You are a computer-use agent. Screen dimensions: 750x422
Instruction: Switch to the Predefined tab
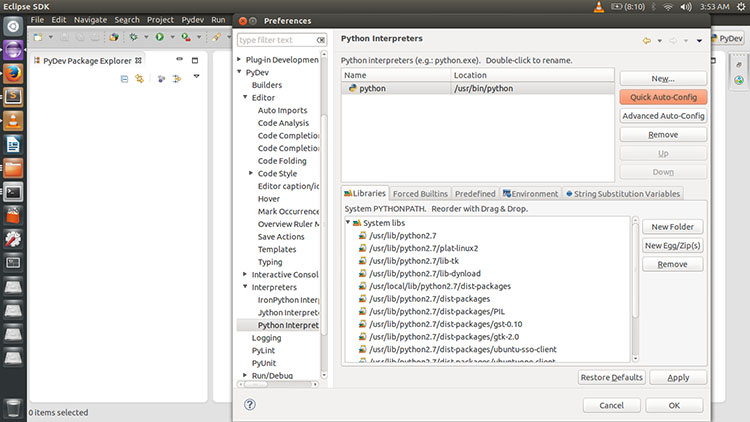(475, 194)
